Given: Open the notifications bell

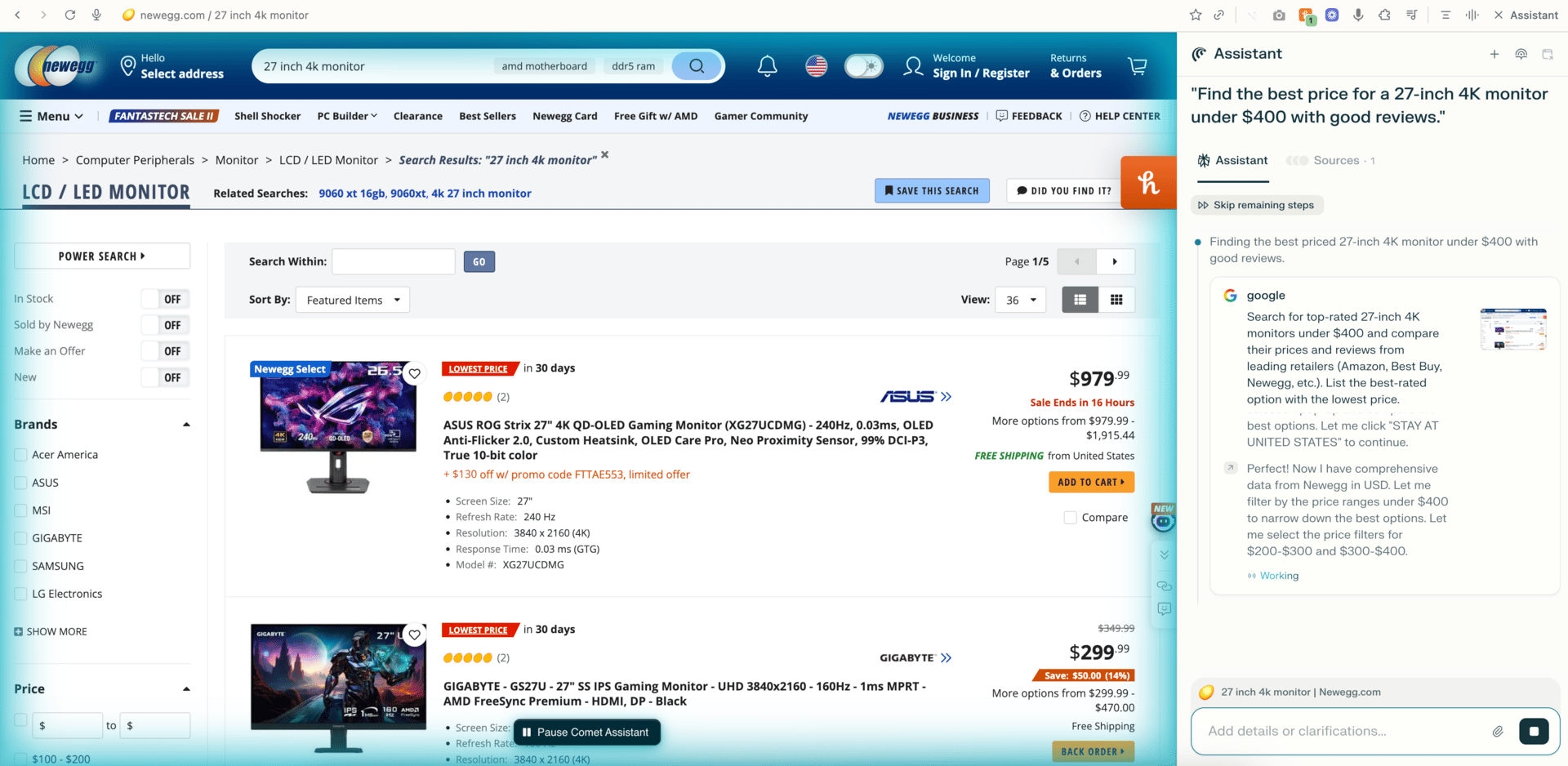Looking at the screenshot, I should pyautogui.click(x=767, y=66).
